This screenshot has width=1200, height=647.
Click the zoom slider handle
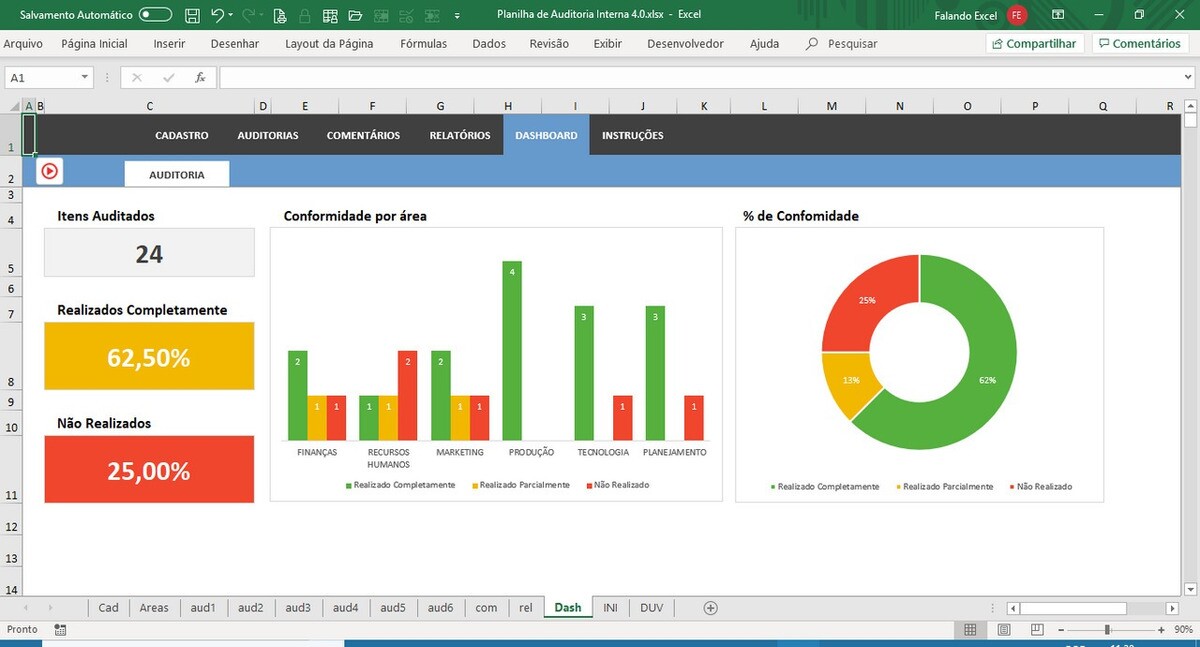click(x=1107, y=630)
